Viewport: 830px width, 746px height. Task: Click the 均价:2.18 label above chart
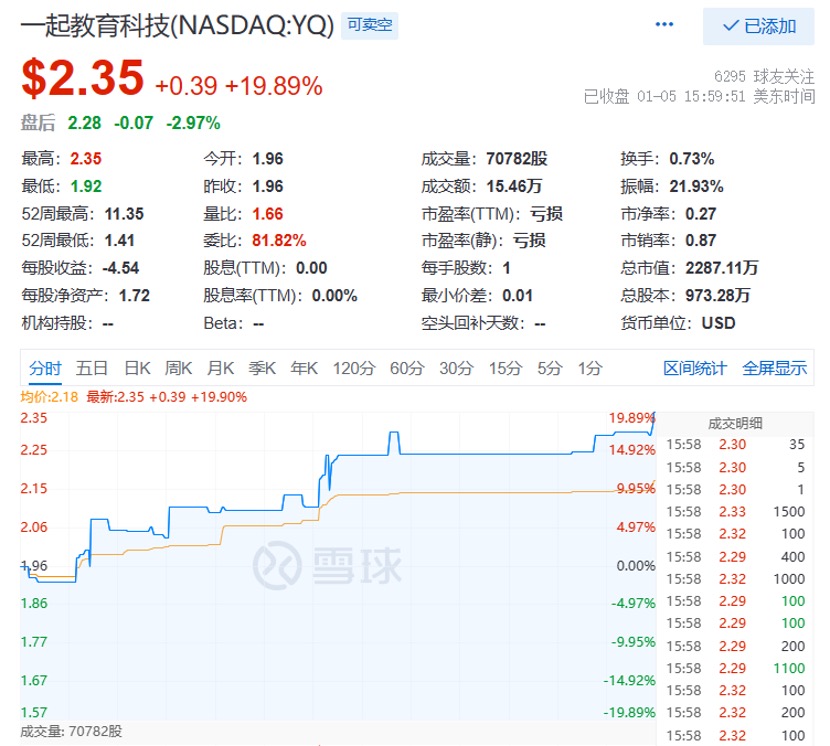(x=49, y=397)
